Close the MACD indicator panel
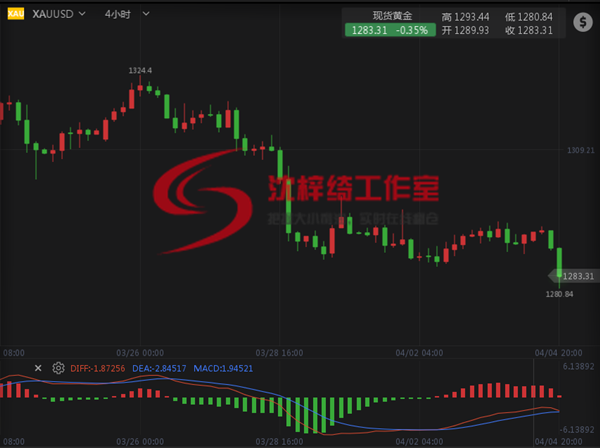Image resolution: width=600 pixels, height=448 pixels. (x=39, y=368)
